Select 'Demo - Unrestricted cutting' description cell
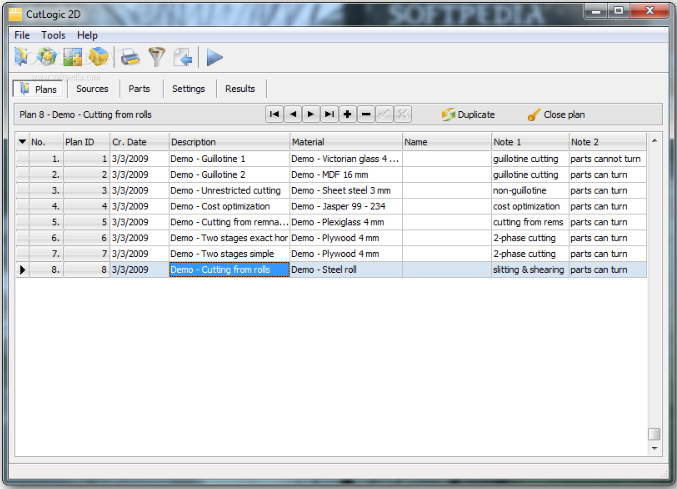The image size is (677, 489). coord(229,190)
